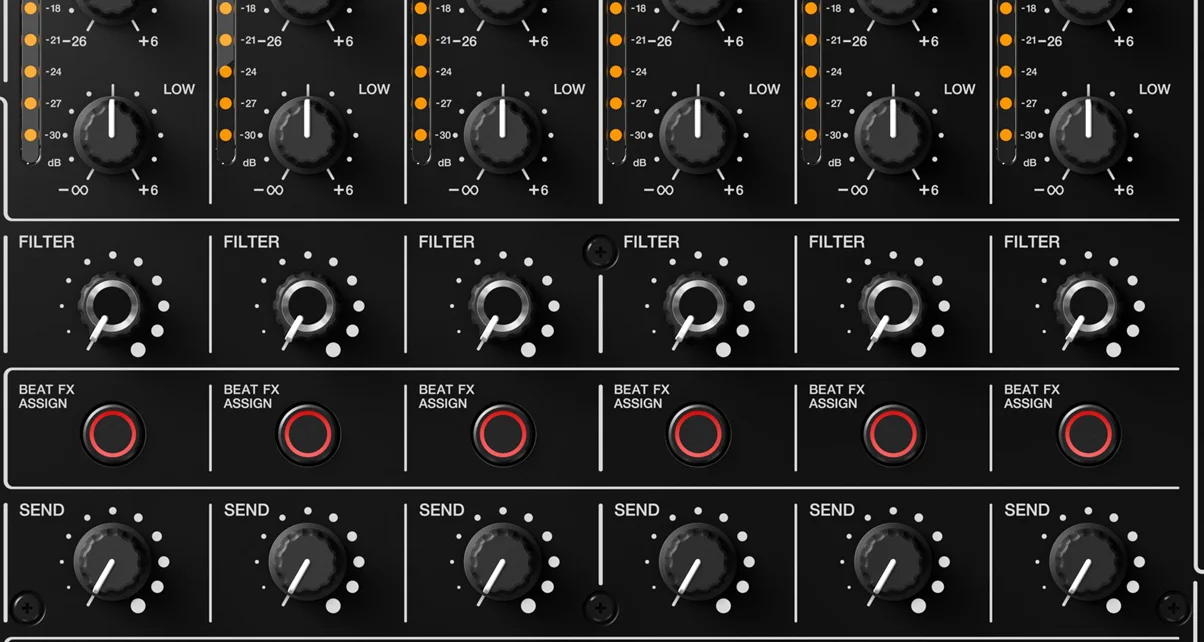Click the SEND knob on channel 4
Screen dimensions: 1204x642
click(697, 562)
